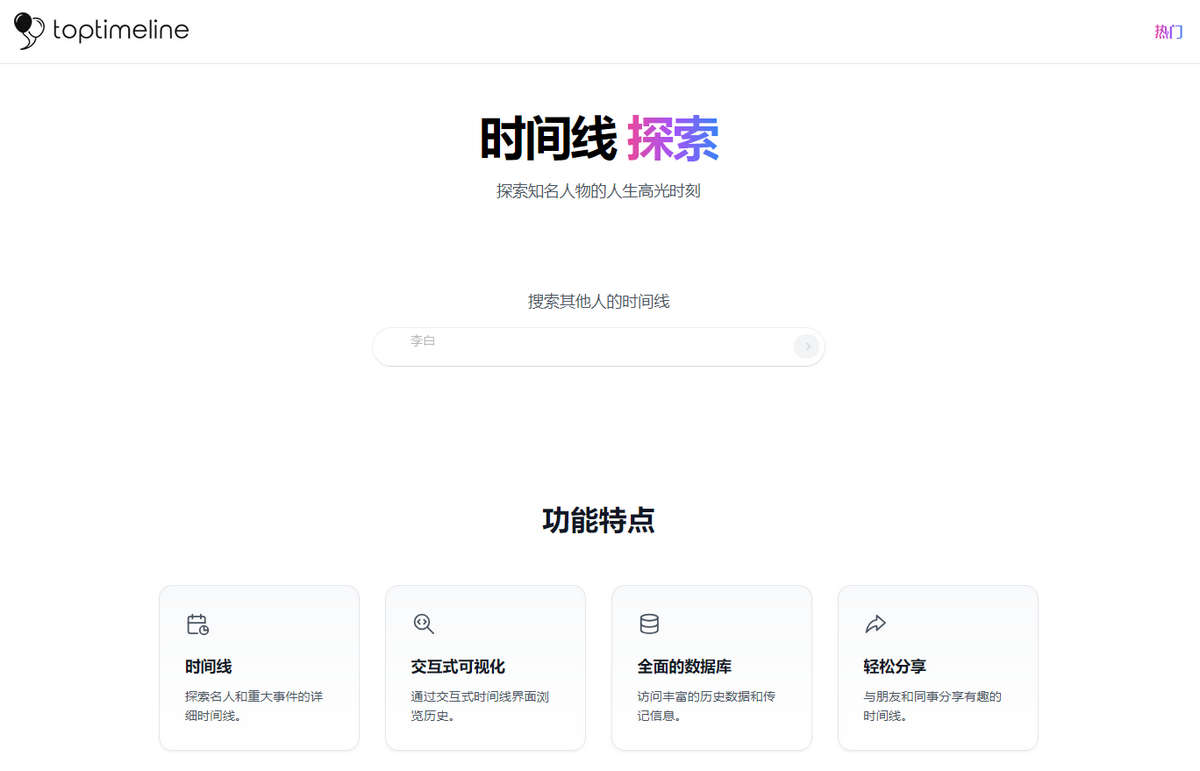The image size is (1200, 771).
Task: Click the 与朋友和同事分享有趣的时间线 description
Action: coord(932,706)
